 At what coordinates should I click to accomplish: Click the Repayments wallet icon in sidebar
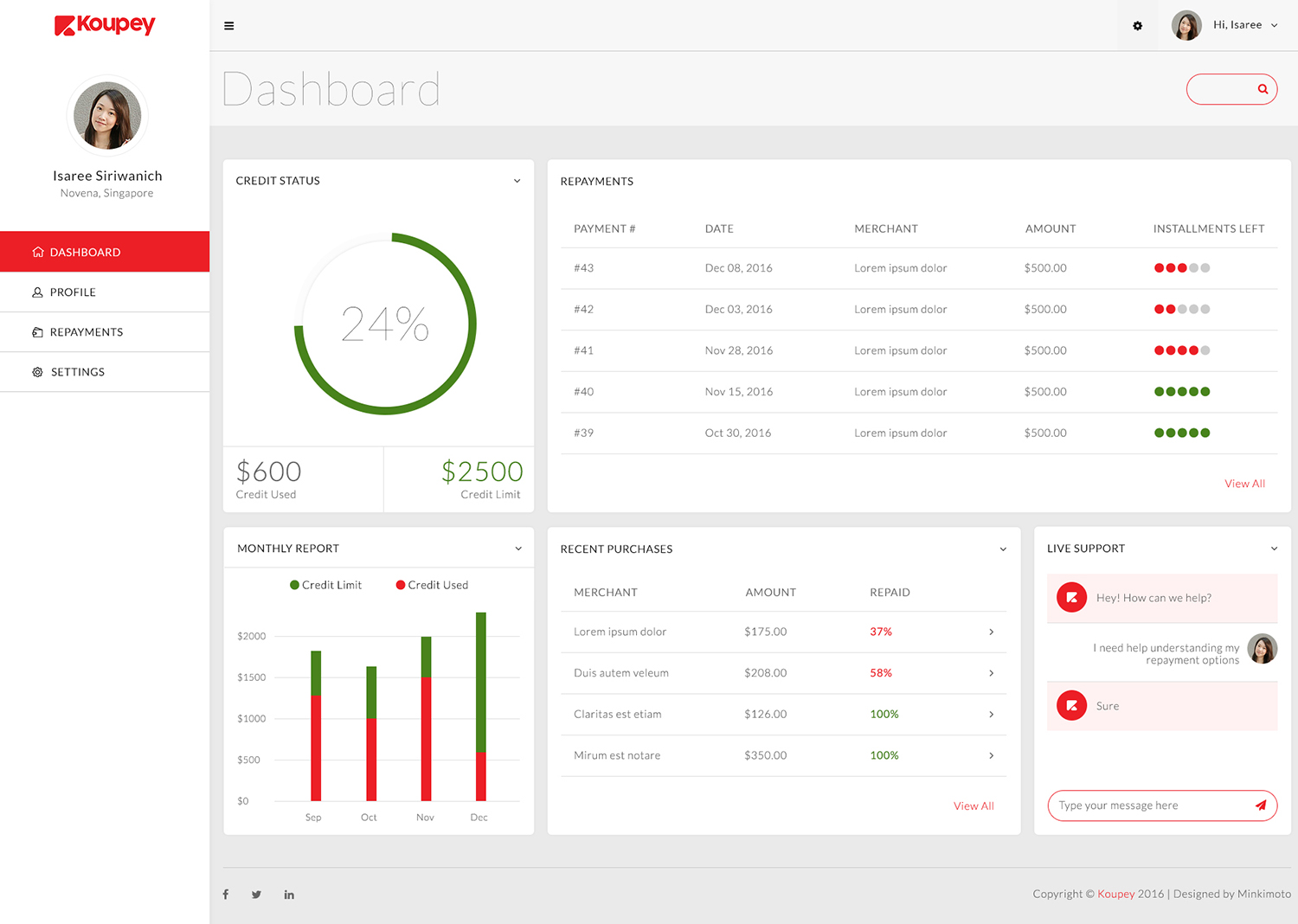(x=38, y=332)
